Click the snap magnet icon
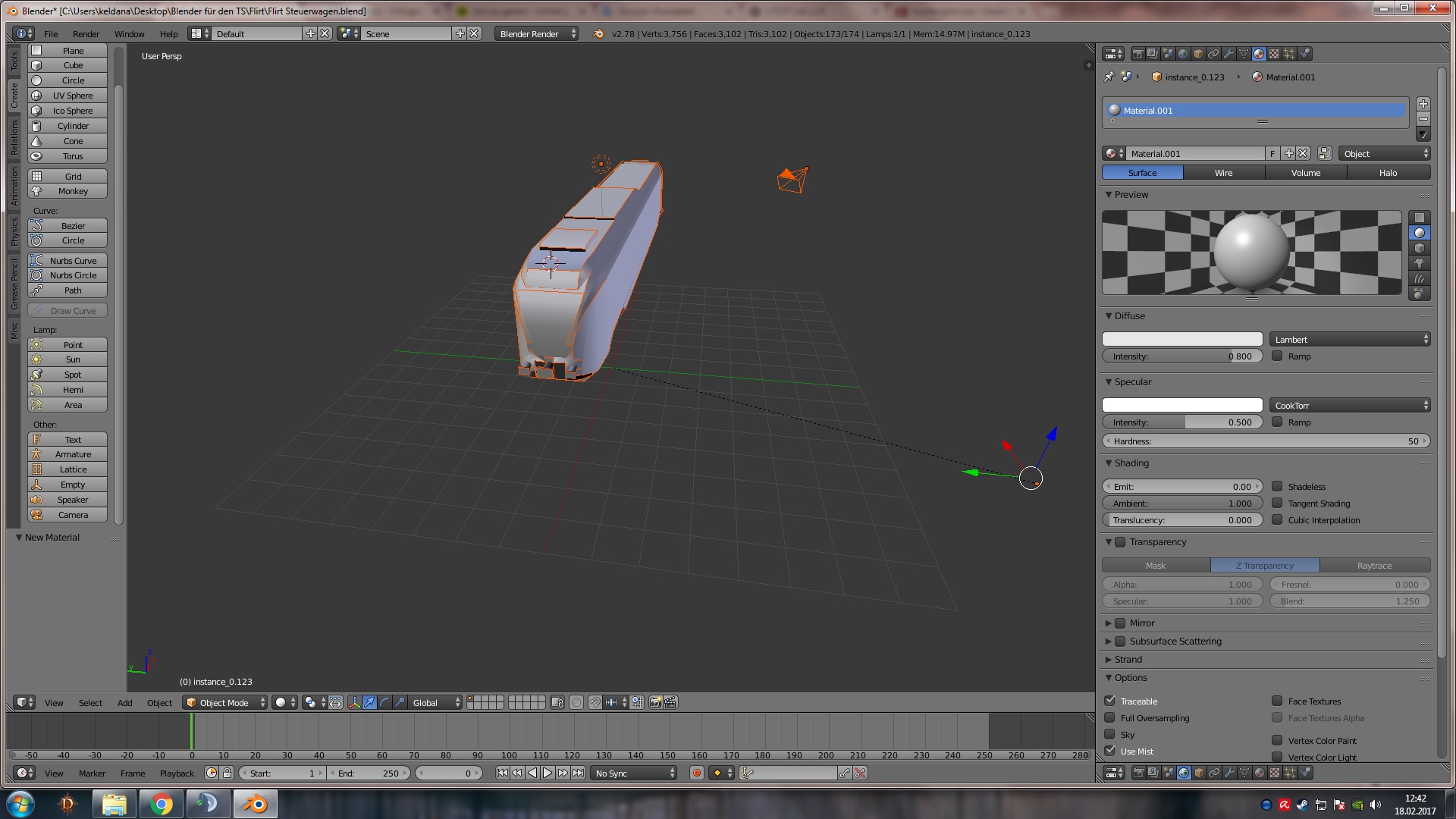 click(595, 703)
